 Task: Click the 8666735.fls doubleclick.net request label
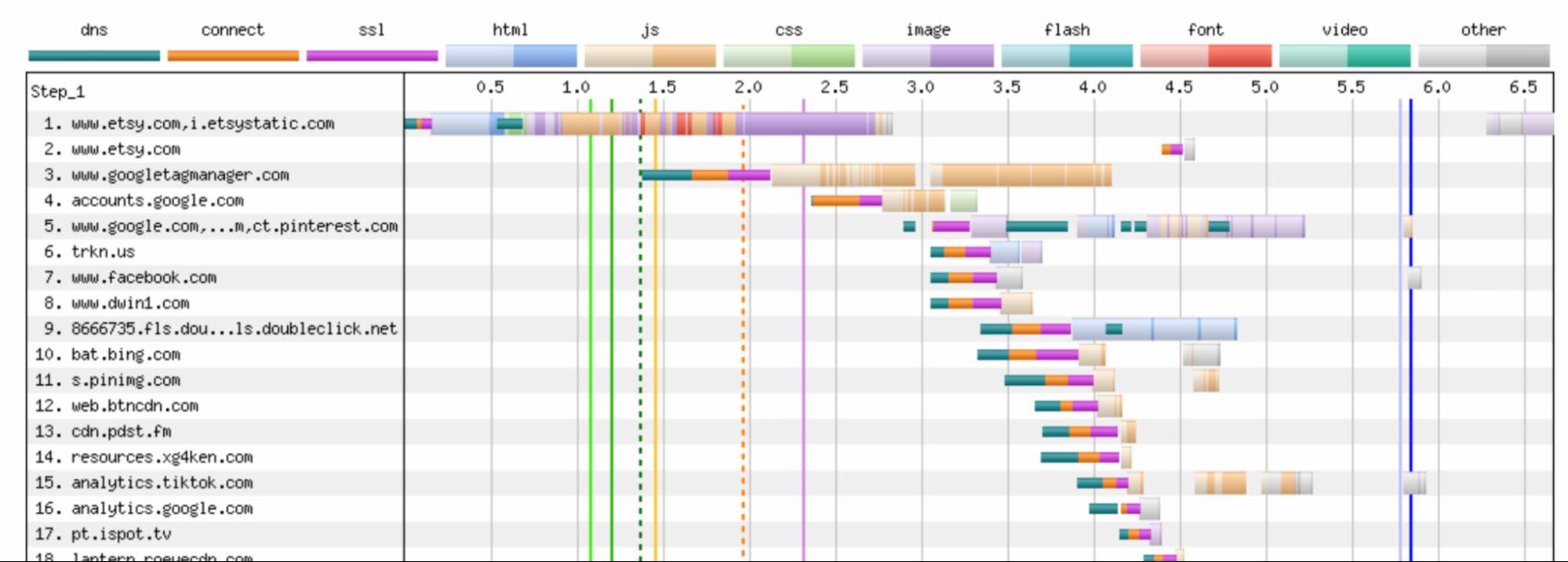(x=234, y=328)
